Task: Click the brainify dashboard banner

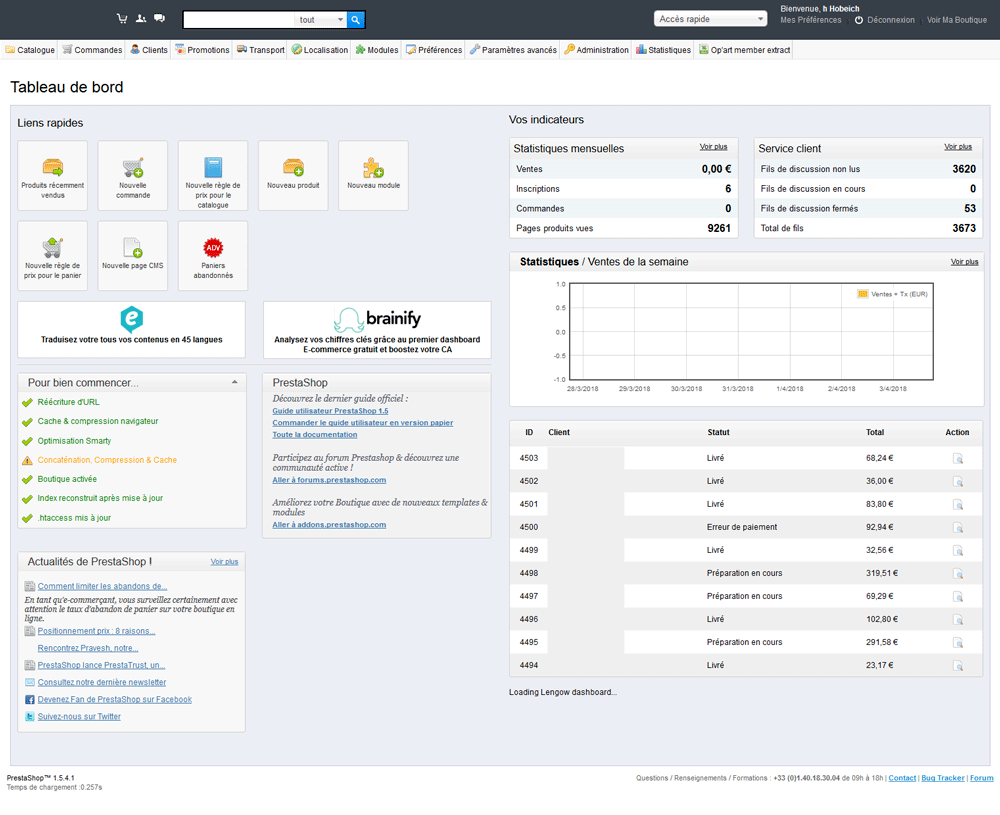Action: (x=378, y=330)
